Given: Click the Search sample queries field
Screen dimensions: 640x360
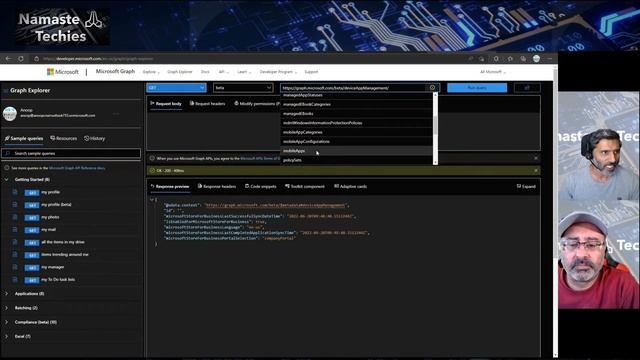Looking at the screenshot, I should click(71, 153).
